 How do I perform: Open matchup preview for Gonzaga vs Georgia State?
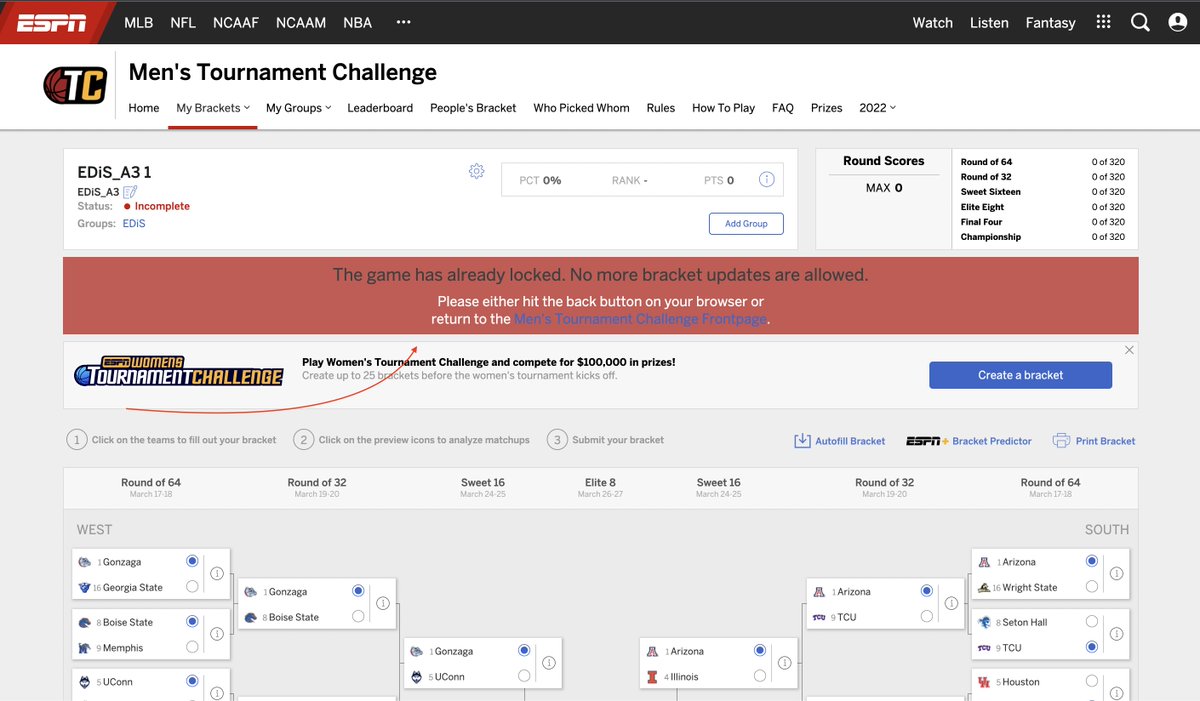(x=216, y=574)
